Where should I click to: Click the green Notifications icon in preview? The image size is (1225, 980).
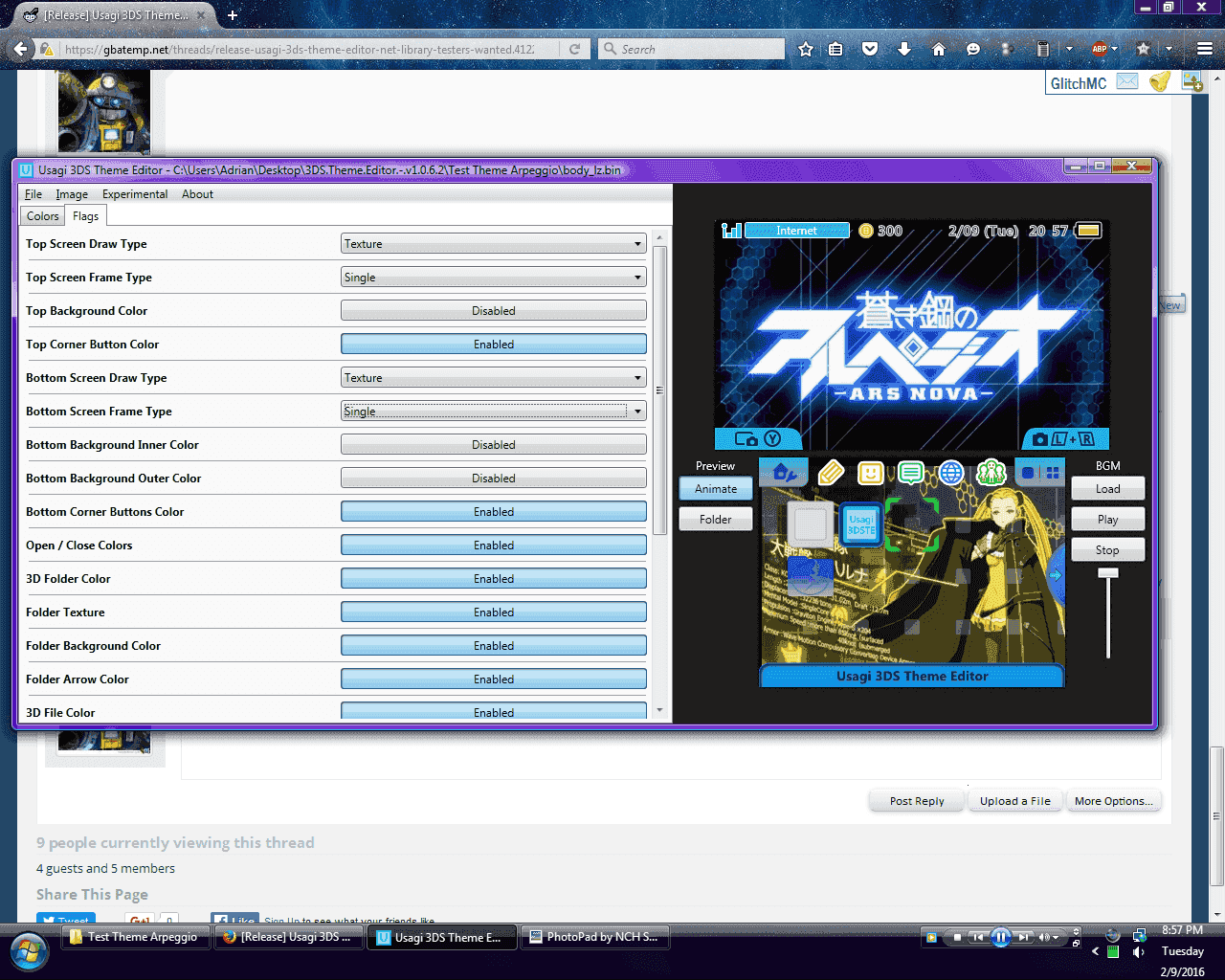tap(910, 472)
